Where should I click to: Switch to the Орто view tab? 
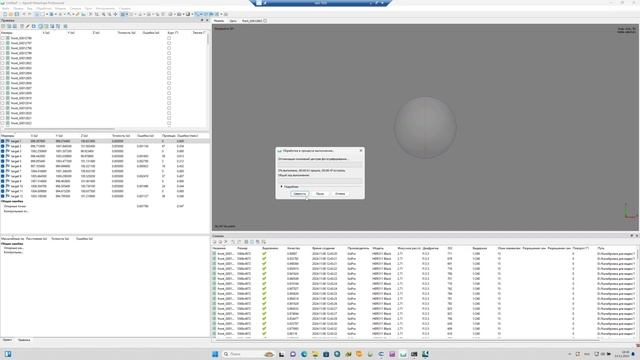tap(233, 20)
